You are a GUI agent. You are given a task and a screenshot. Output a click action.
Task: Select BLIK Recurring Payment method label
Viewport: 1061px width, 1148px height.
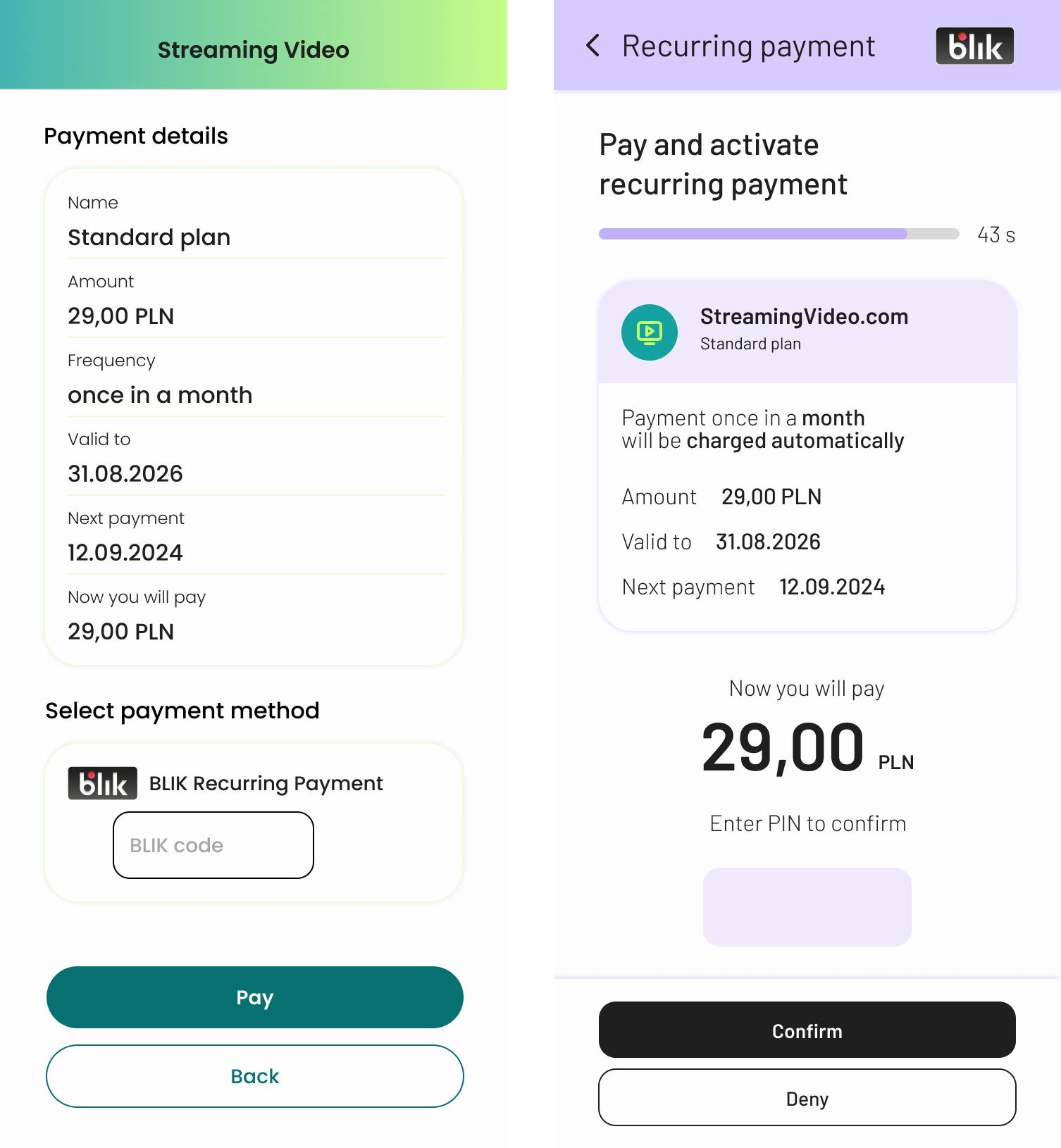click(266, 784)
